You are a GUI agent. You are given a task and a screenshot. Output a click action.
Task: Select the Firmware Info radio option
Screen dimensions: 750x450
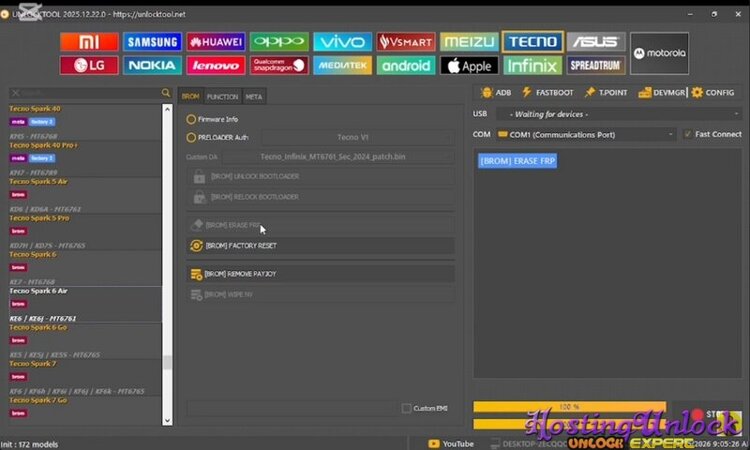(x=191, y=119)
